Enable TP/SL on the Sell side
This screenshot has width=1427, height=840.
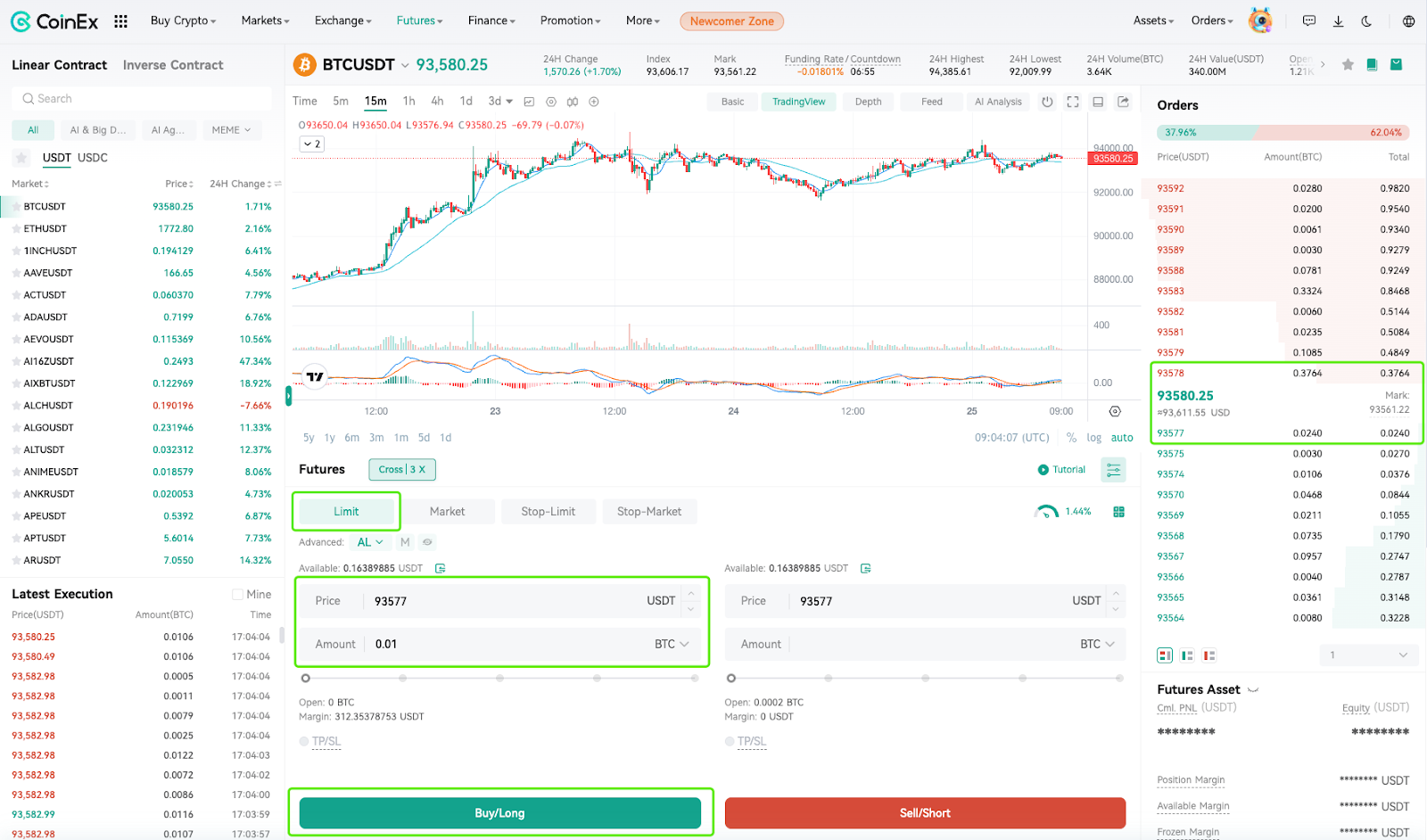click(x=730, y=742)
